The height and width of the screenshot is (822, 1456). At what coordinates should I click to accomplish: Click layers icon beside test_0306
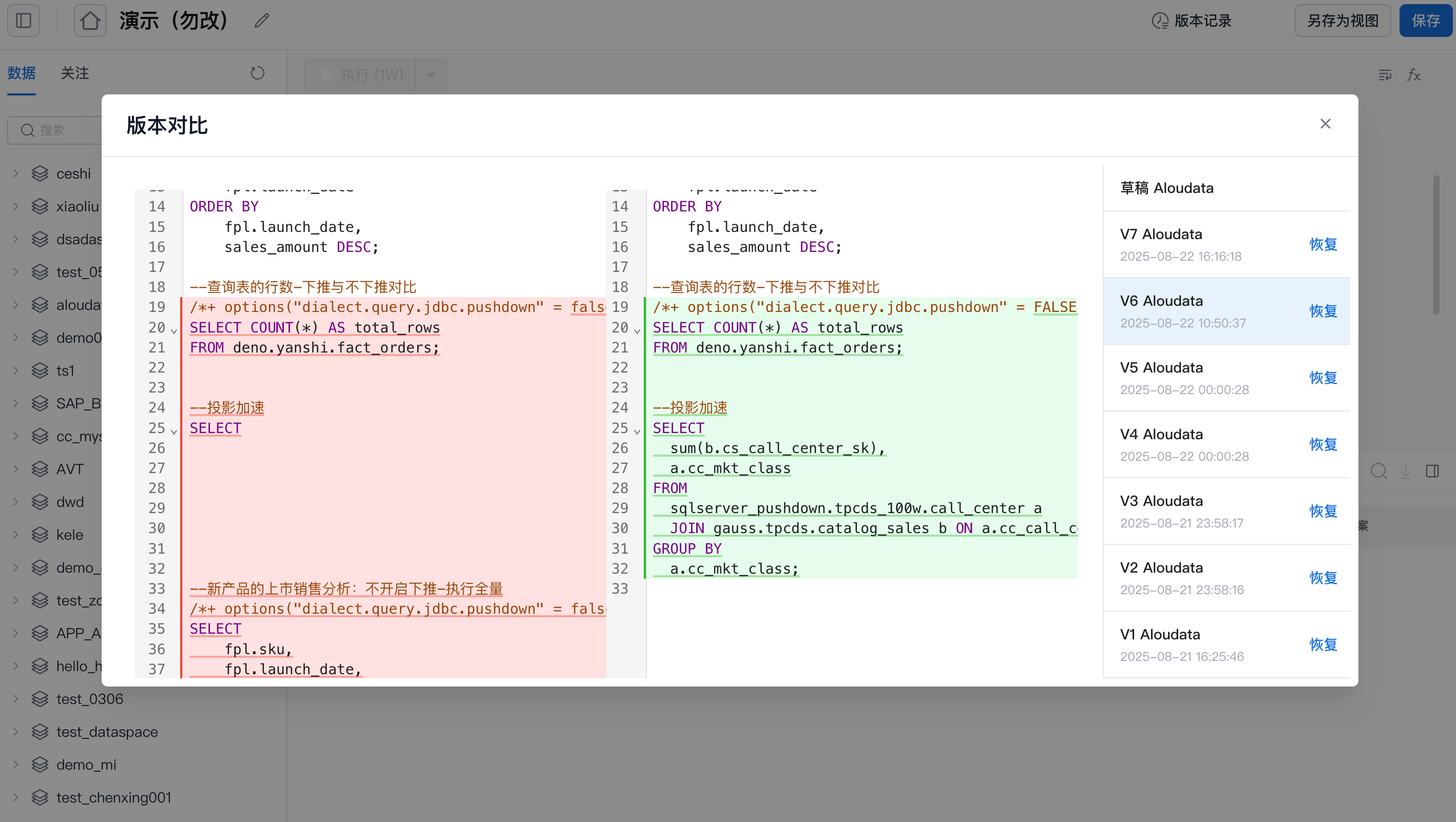40,699
